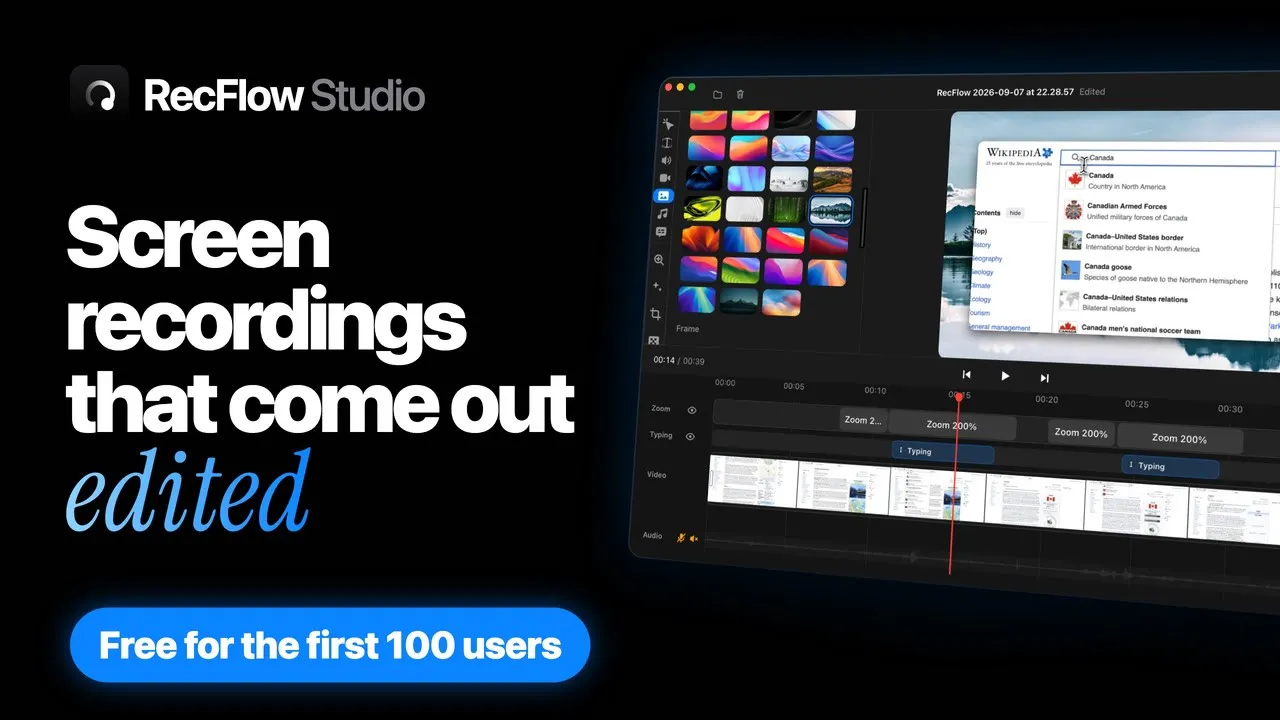Open the text cursor sidebar tool
This screenshot has width=1280, height=720.
click(666, 143)
